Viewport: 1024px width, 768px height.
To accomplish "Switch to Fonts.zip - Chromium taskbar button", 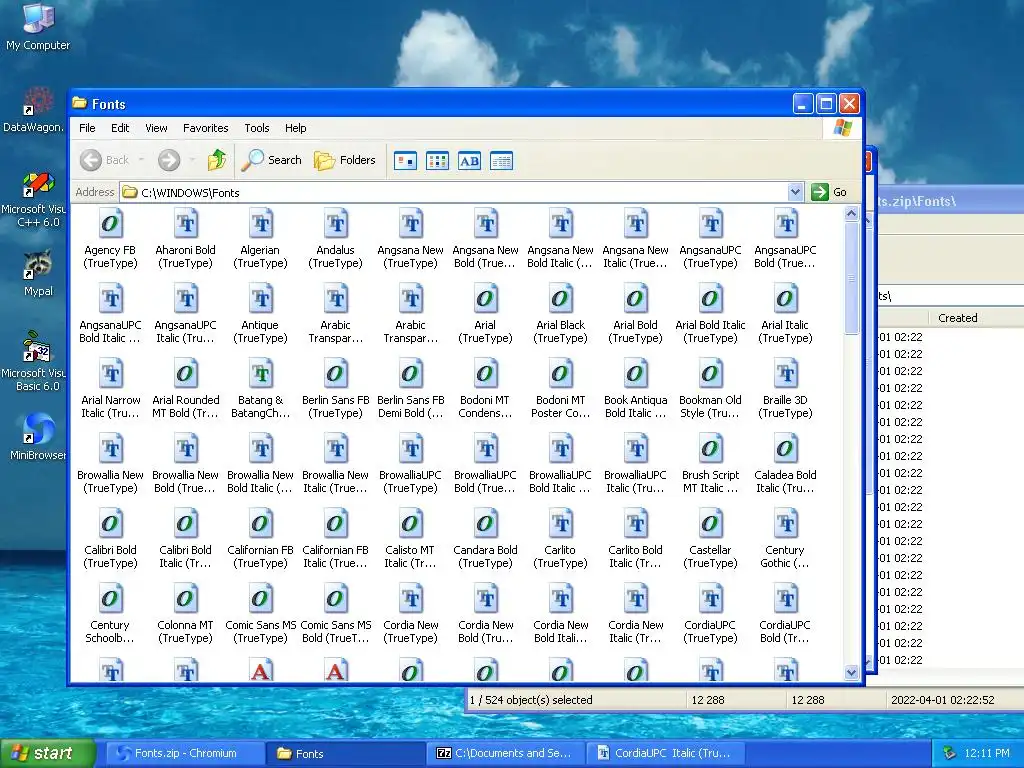I will pyautogui.click(x=185, y=754).
